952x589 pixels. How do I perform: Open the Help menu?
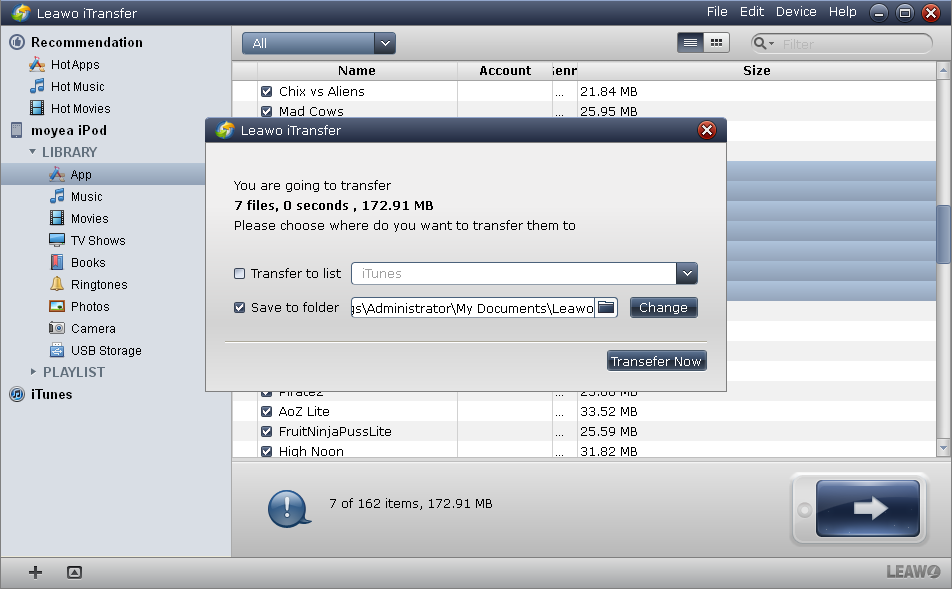(843, 12)
